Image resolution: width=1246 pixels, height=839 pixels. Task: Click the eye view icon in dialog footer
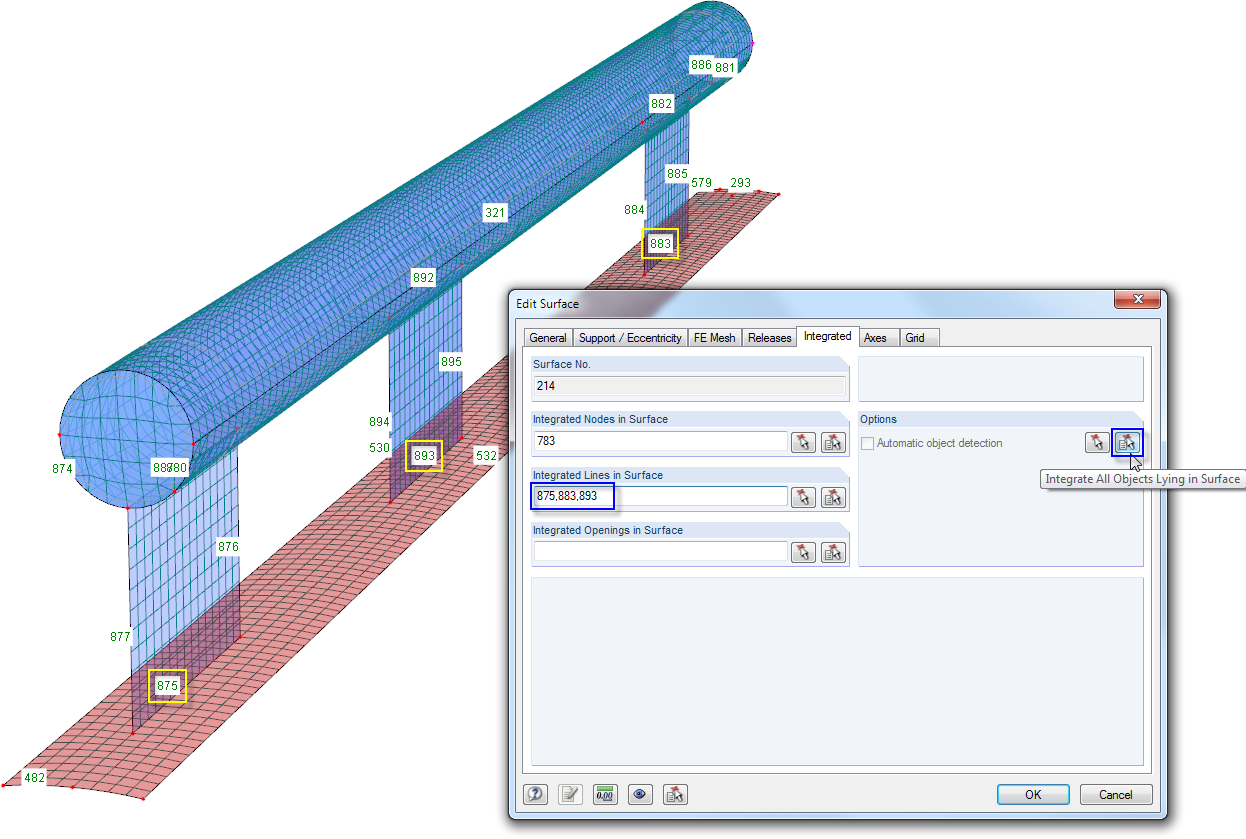640,793
